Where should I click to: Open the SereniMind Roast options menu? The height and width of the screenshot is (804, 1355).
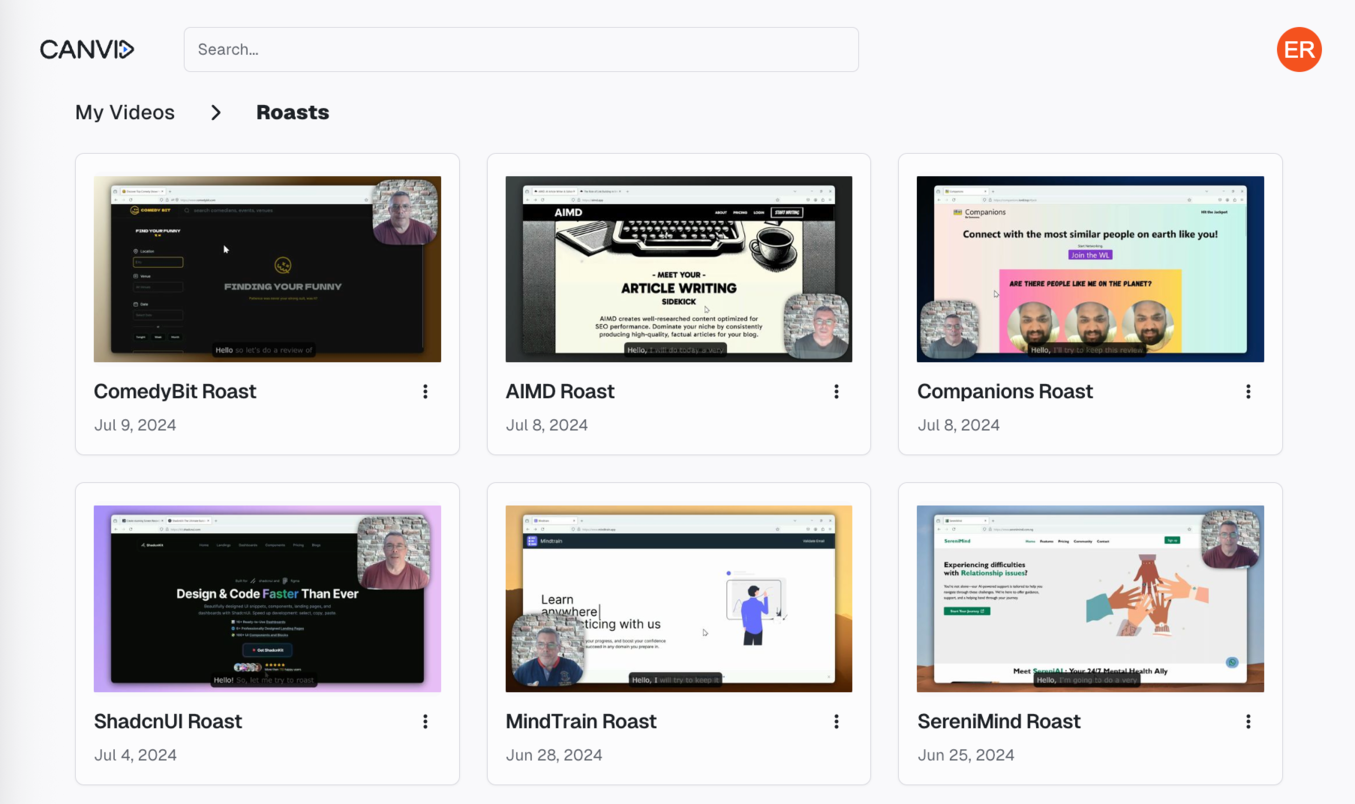tap(1248, 722)
